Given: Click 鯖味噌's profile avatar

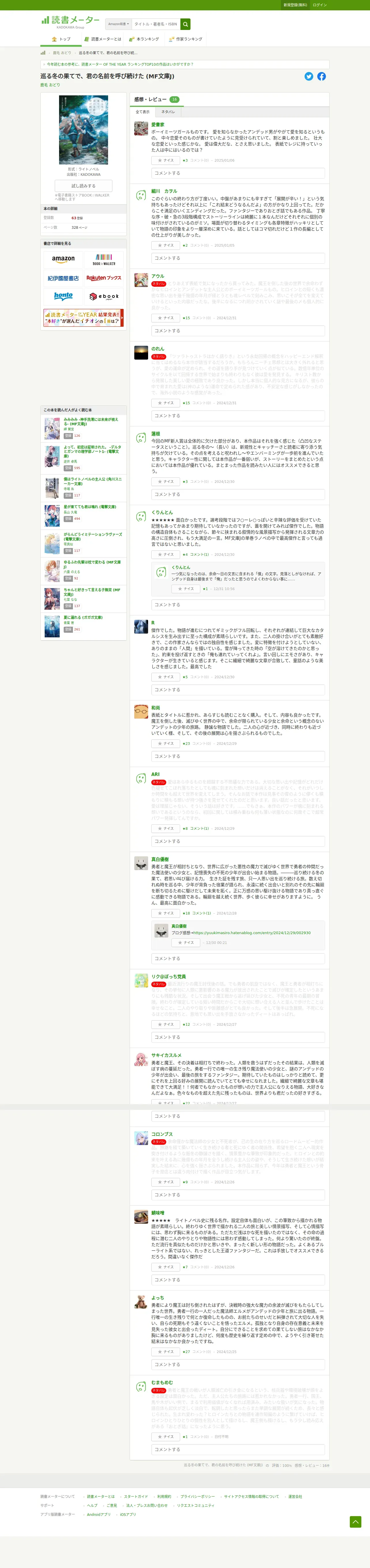Looking at the screenshot, I should click(x=141, y=1217).
